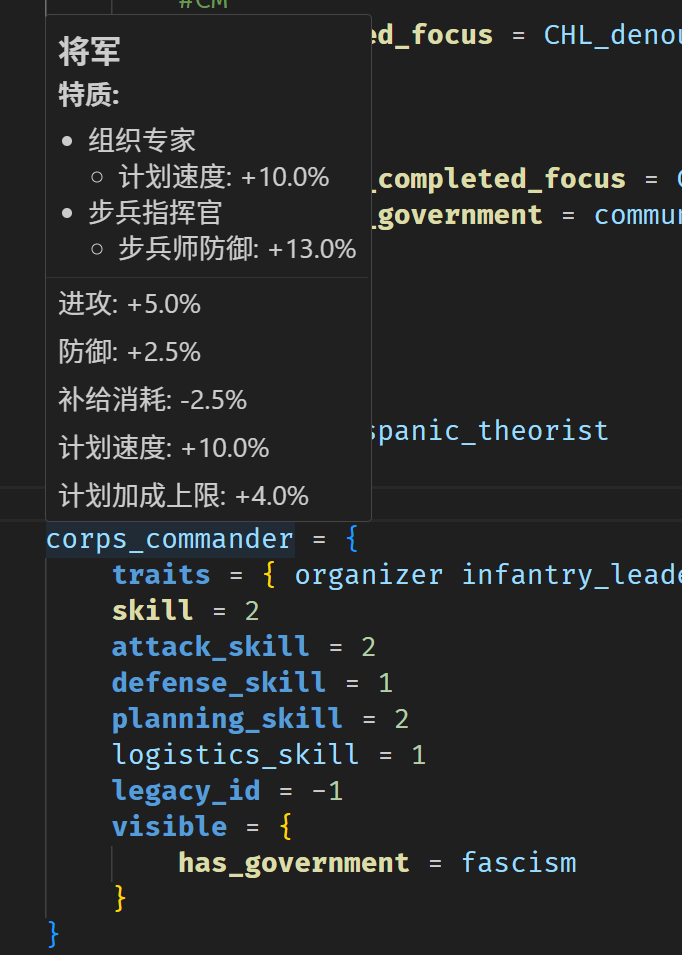Screen dimensions: 682x955
Task: Click the logistics_skill property
Action: pos(235,755)
